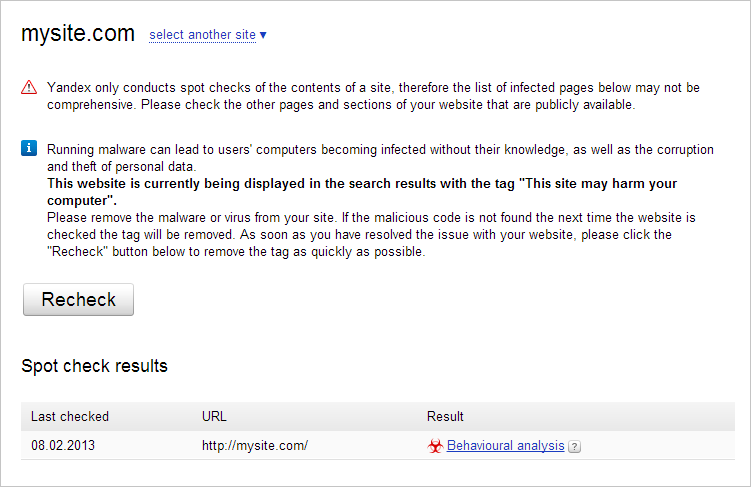Viewport: 751px width, 487px height.
Task: Click the mysite.com site title
Action: 78,34
